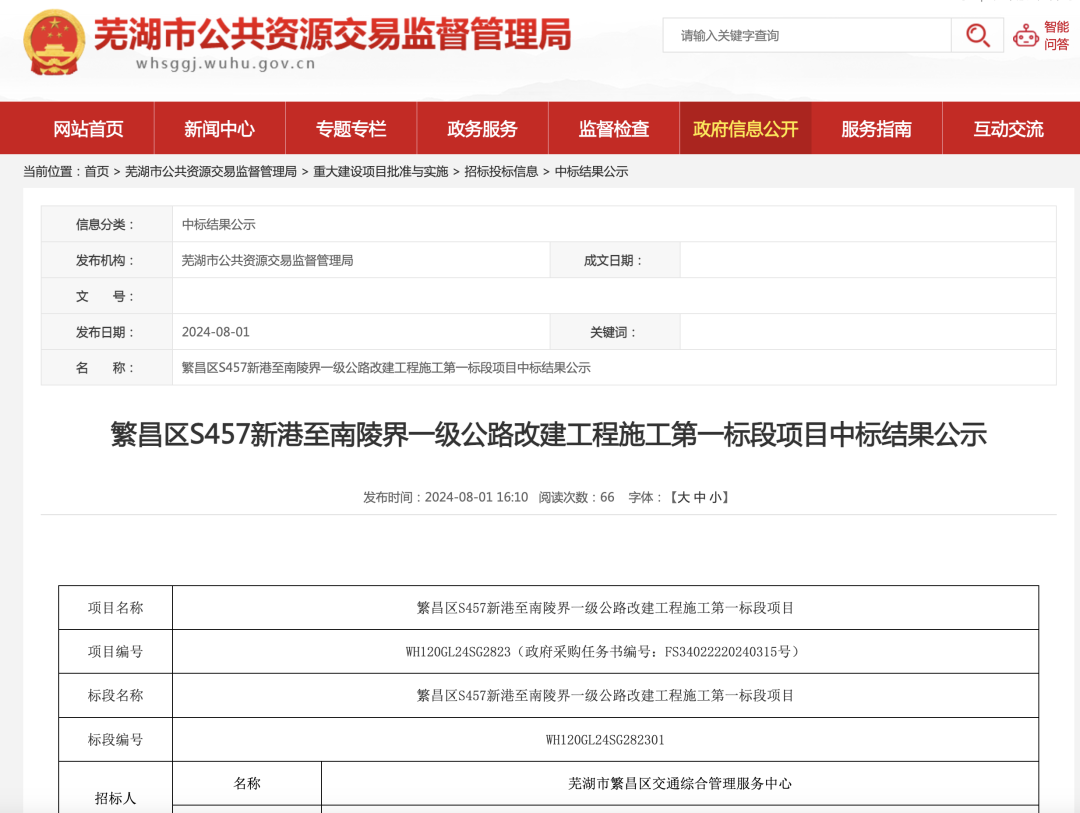
Task: Click the 成文日期 label cell
Action: [x=615, y=260]
